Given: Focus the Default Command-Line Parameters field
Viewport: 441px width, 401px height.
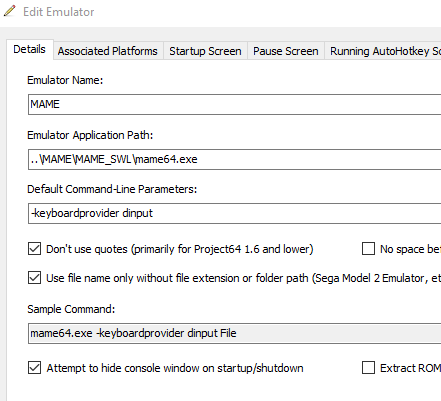Looking at the screenshot, I should (x=235, y=213).
